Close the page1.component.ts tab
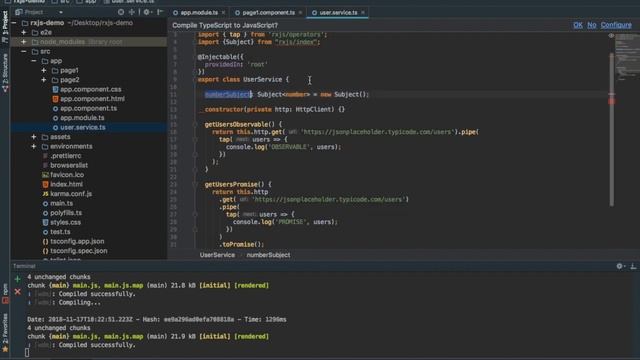This screenshot has width=640, height=360. [300, 13]
